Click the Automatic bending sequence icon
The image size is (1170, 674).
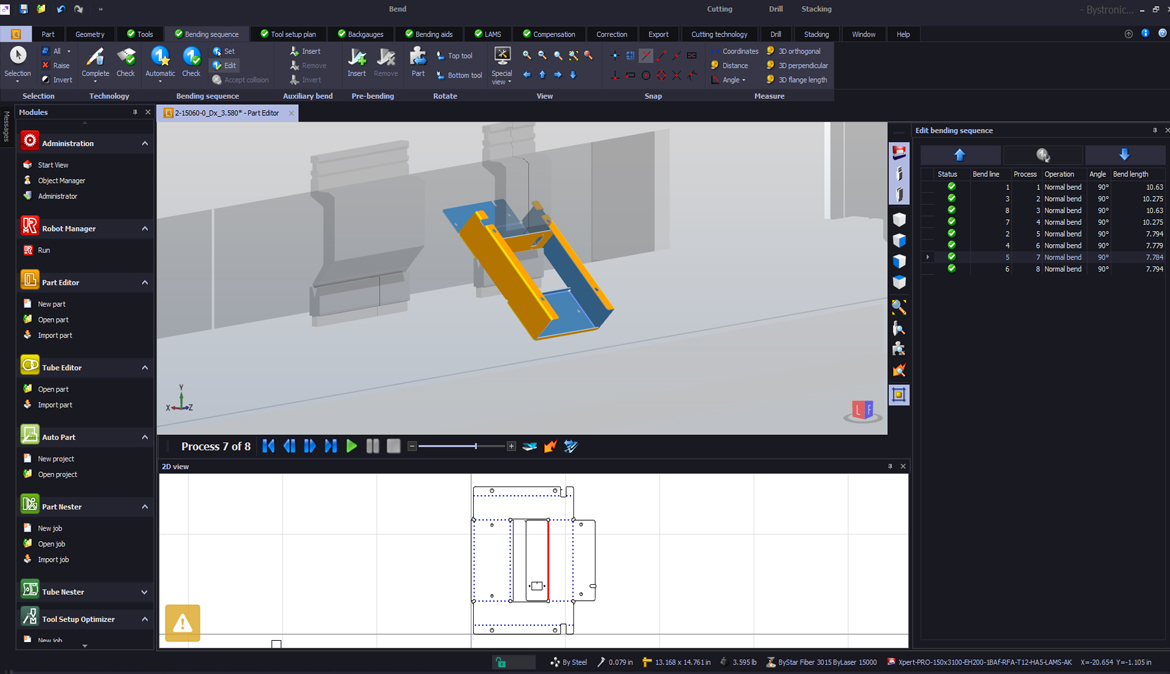coord(160,61)
